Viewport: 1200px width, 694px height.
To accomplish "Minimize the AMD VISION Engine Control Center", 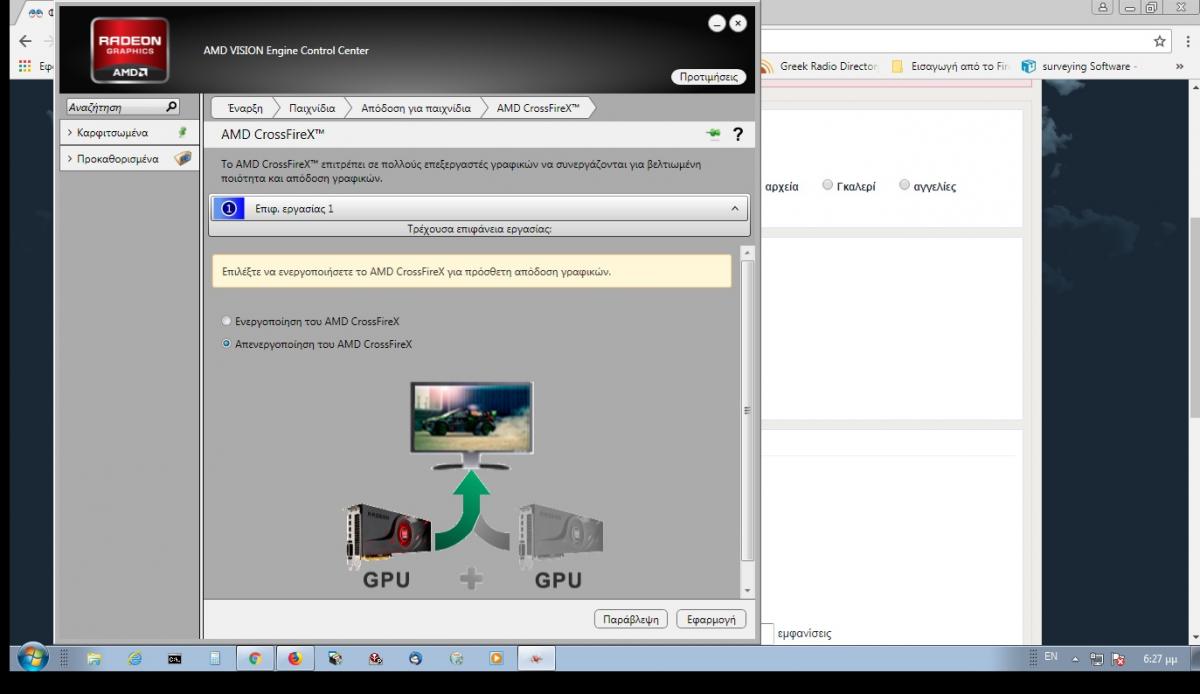I will click(716, 23).
